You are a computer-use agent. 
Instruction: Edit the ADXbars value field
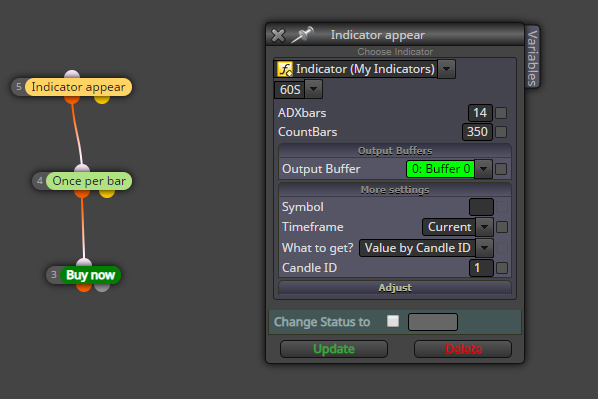[480, 113]
